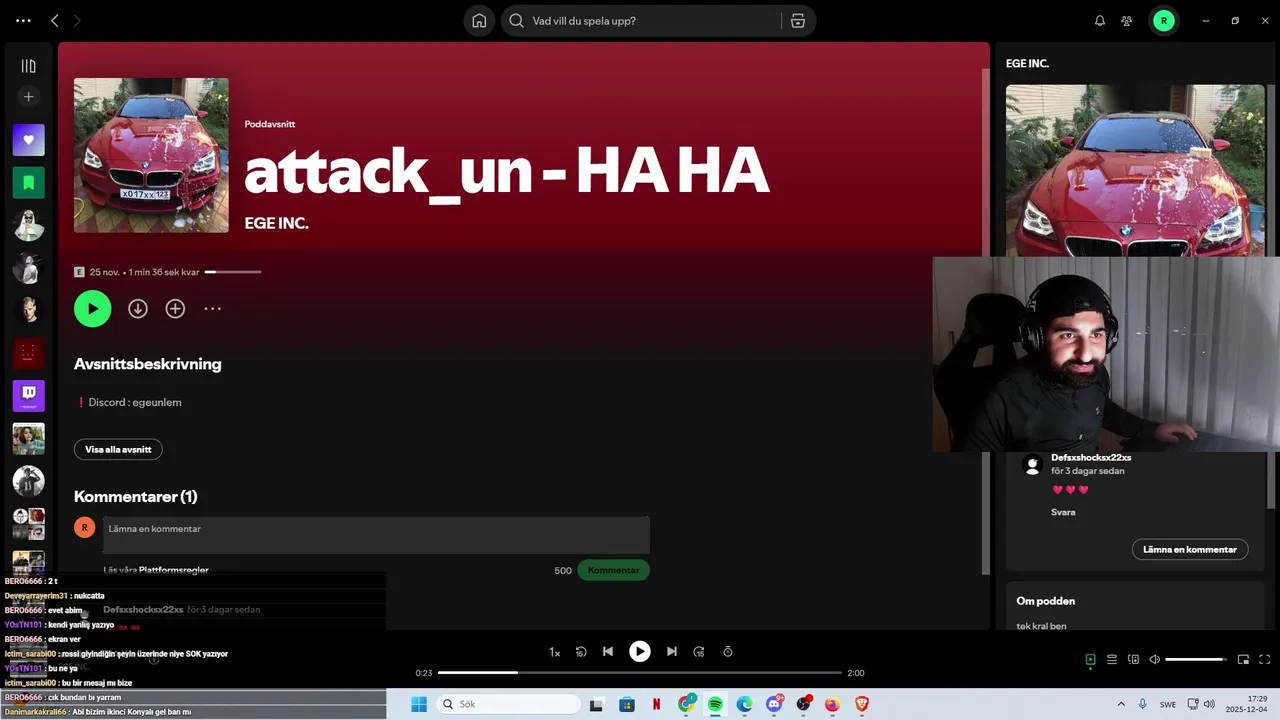Click the Browse icon in search bar
The image size is (1280, 720).
(797, 21)
